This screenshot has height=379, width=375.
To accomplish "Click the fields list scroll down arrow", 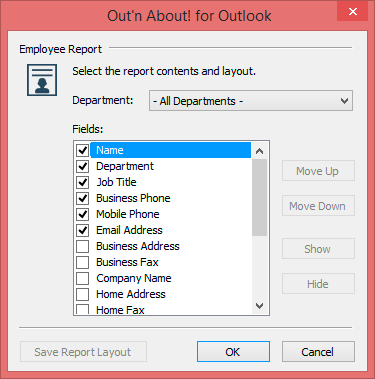I will pyautogui.click(x=259, y=305).
